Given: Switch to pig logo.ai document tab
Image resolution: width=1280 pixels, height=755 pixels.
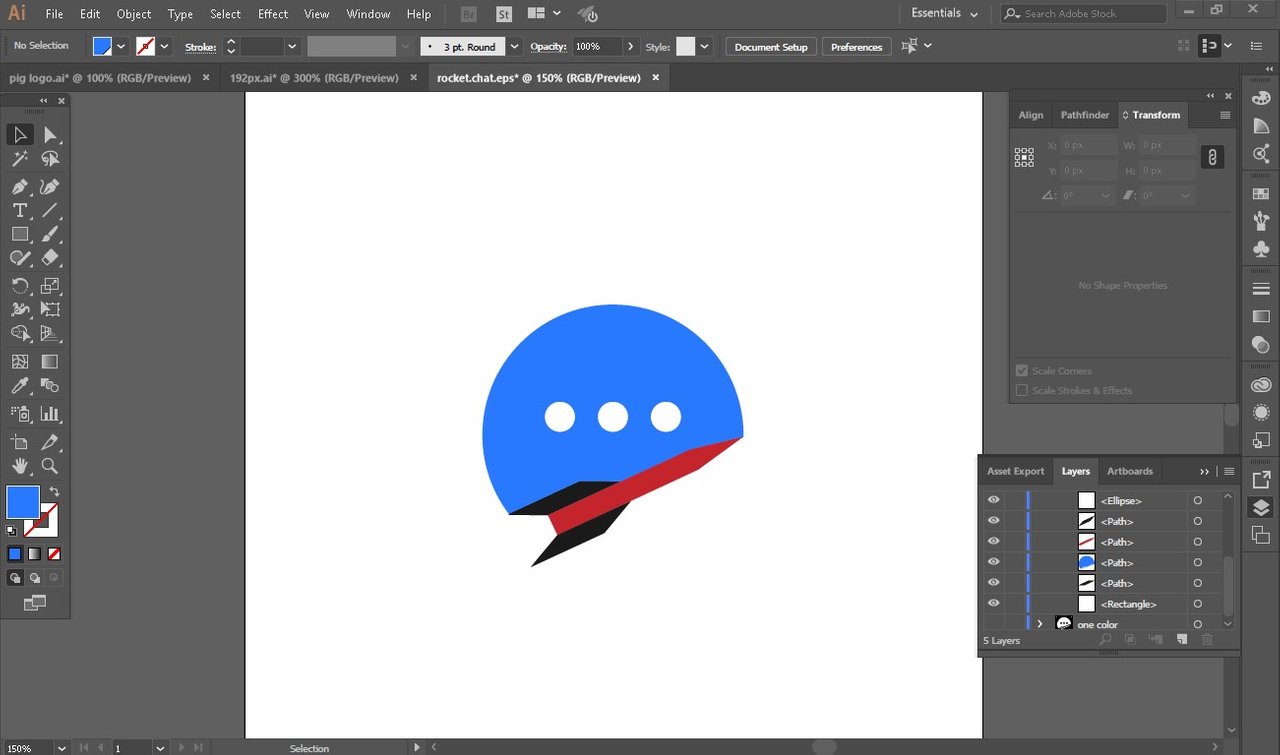Looking at the screenshot, I should tap(100, 78).
